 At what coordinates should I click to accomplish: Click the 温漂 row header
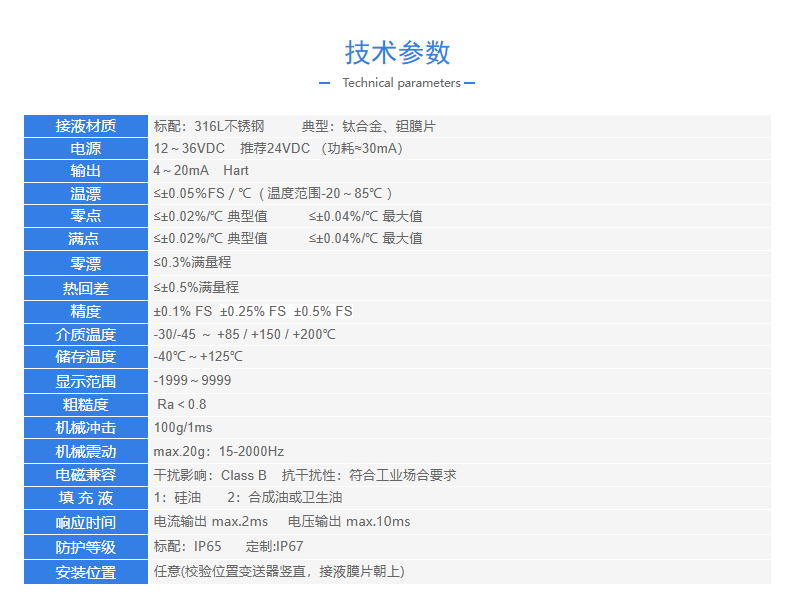(86, 194)
